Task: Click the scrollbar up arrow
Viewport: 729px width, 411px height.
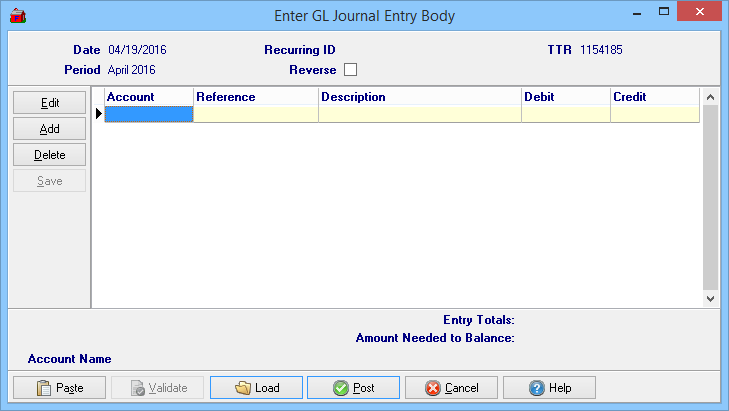Action: [710, 97]
